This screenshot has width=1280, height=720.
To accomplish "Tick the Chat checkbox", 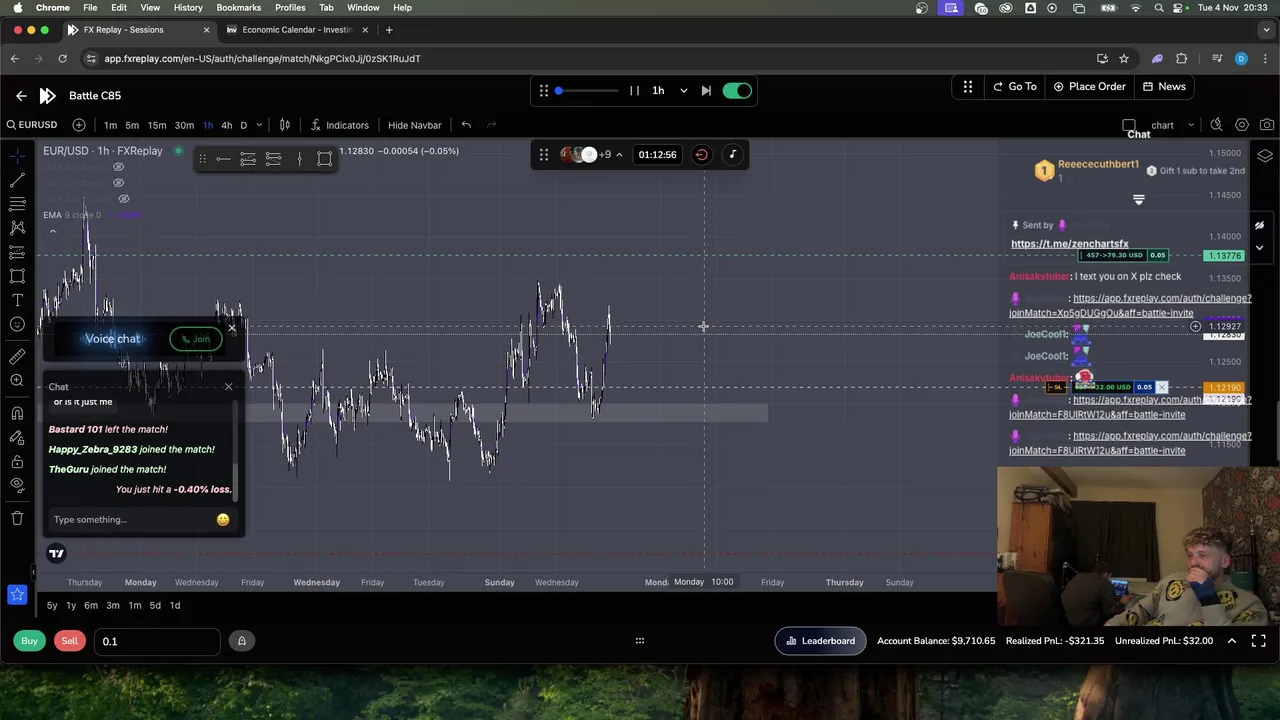I will coord(1129,126).
